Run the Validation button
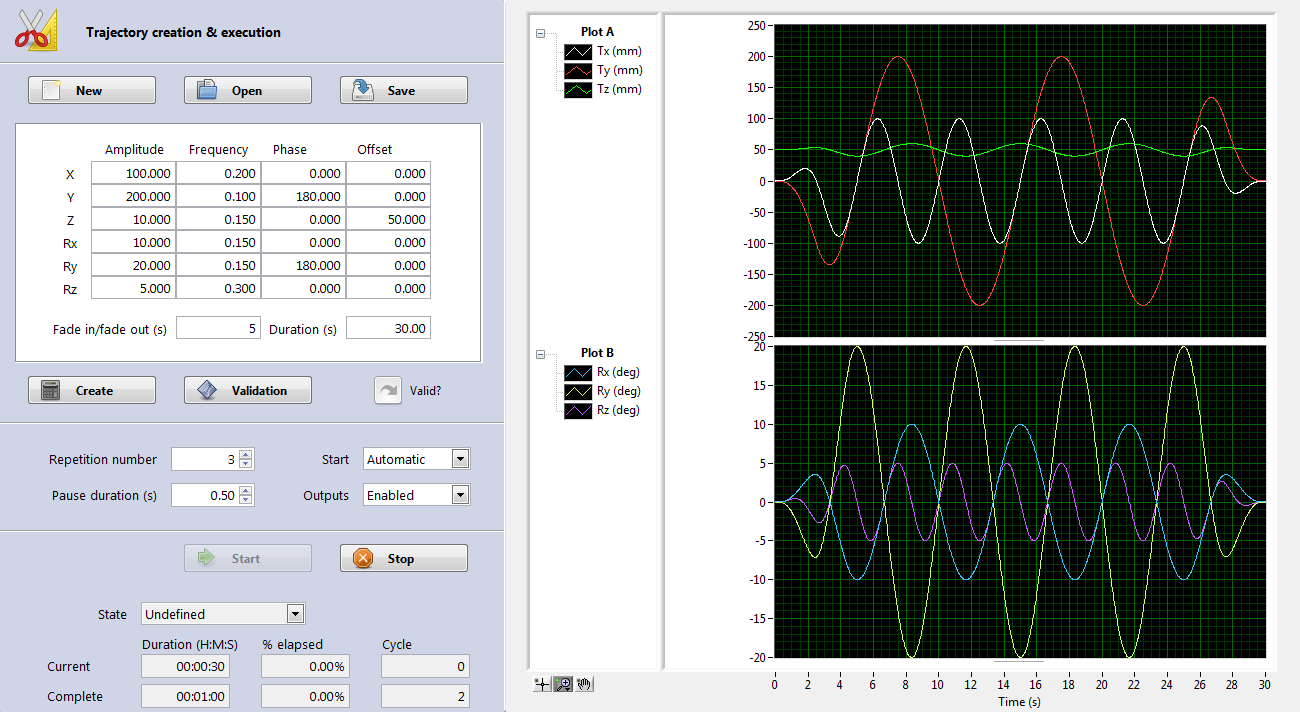The height and width of the screenshot is (712, 1300). 248,390
